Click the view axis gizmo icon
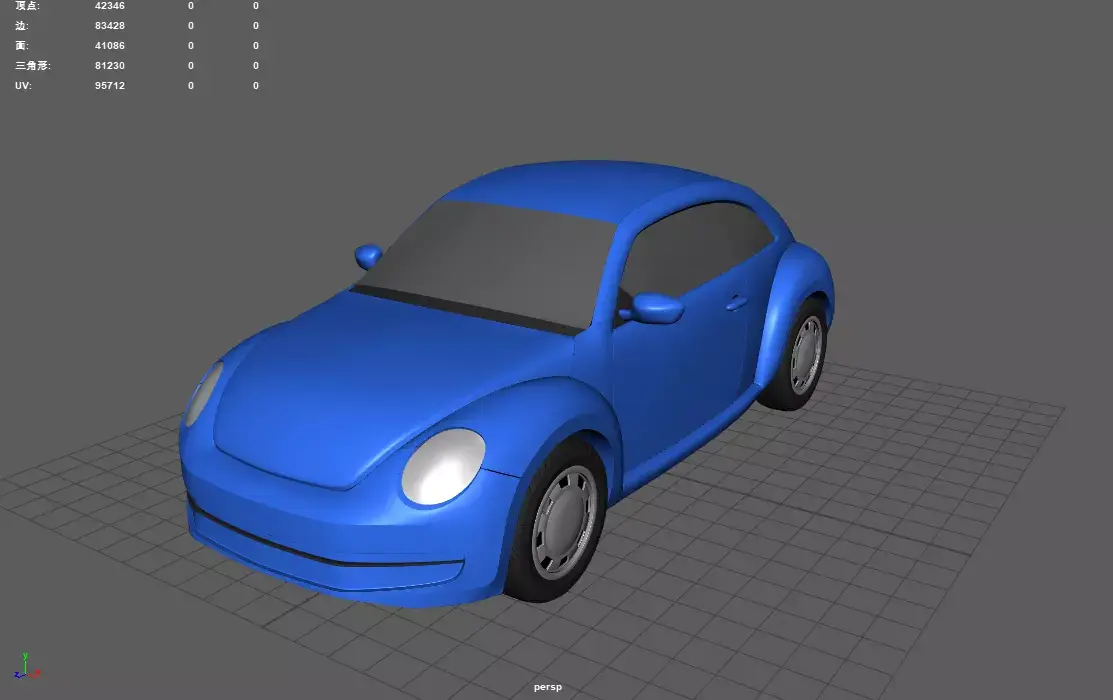Screen dimensions: 1113x700 [x=26, y=666]
